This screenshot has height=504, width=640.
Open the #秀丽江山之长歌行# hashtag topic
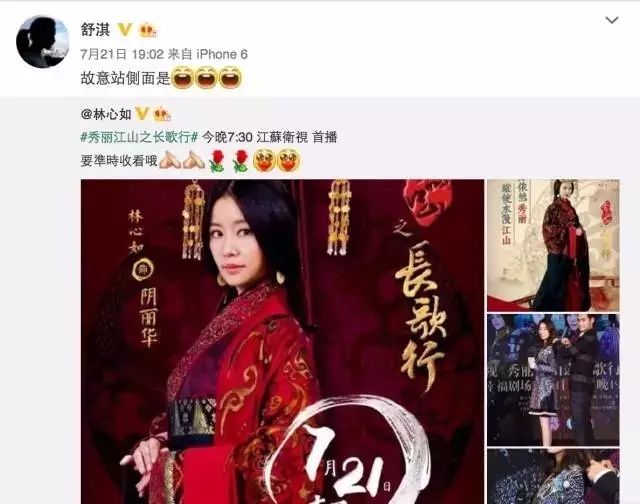coord(139,138)
